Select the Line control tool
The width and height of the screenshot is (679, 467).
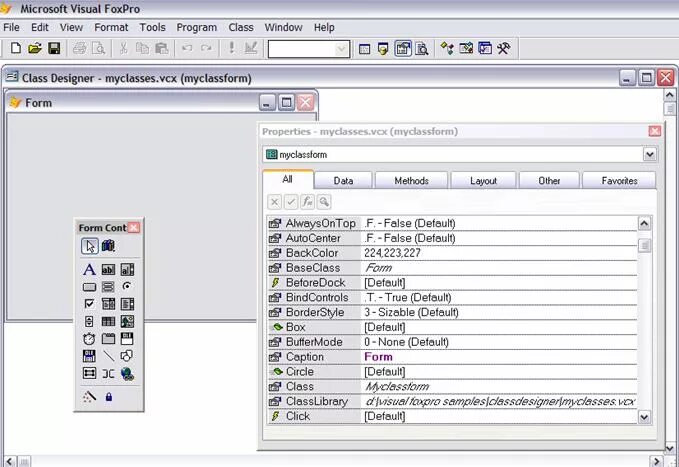108,356
